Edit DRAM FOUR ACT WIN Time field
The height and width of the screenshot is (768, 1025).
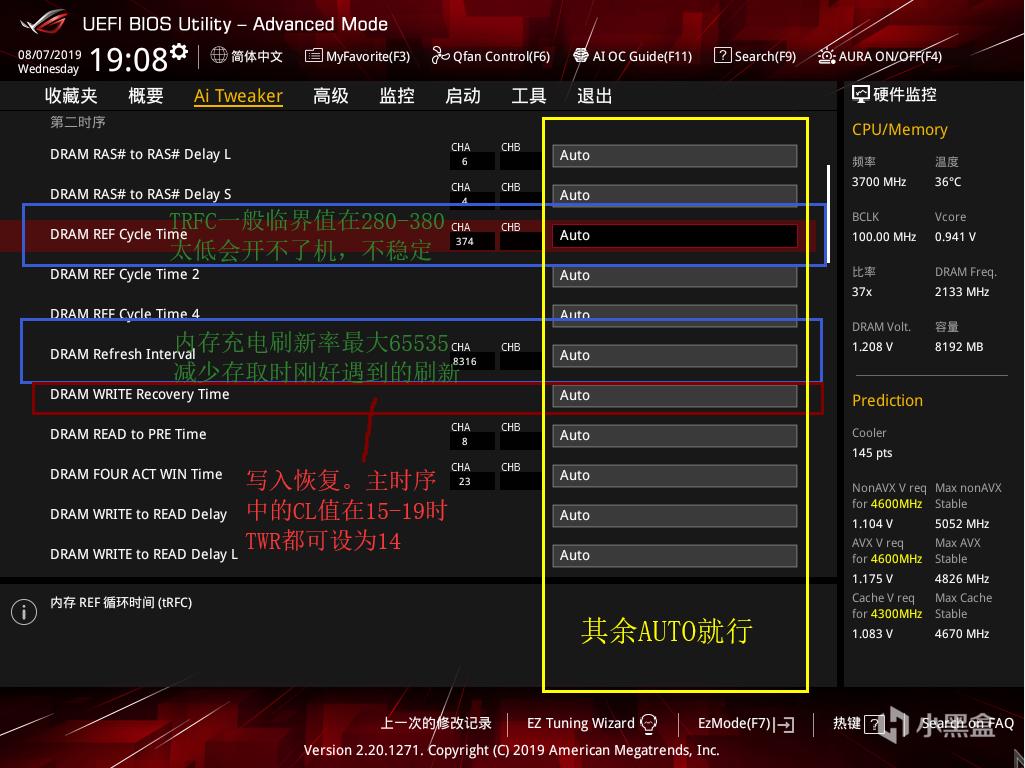click(675, 475)
